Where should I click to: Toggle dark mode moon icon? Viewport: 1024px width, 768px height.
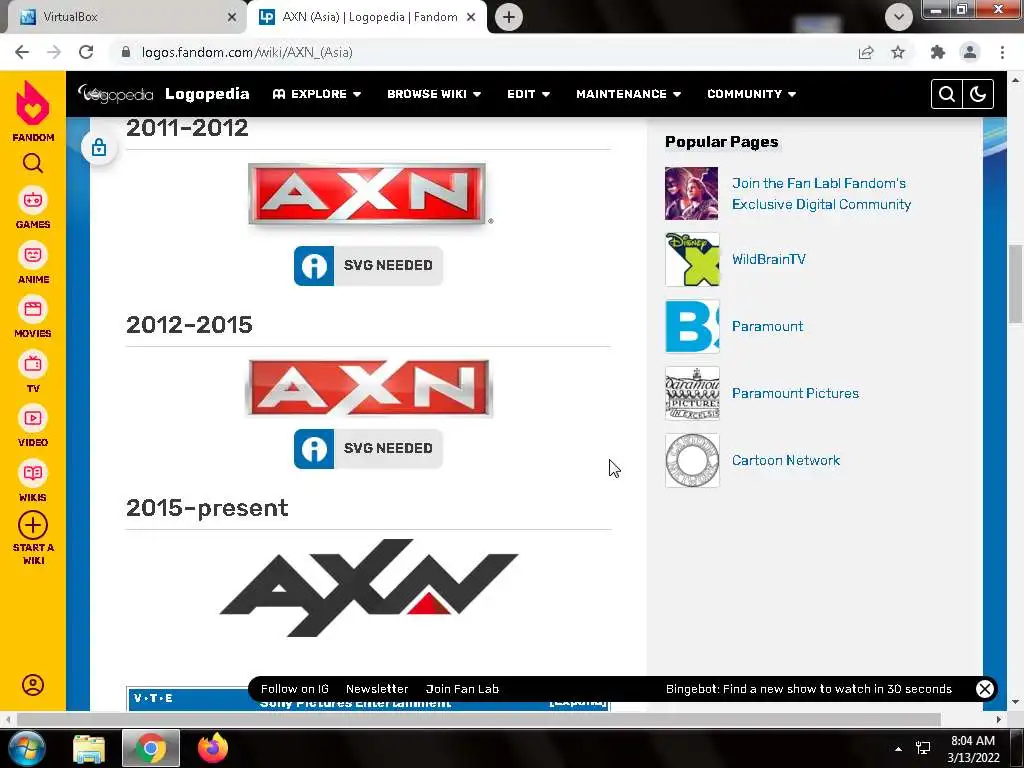click(x=978, y=94)
